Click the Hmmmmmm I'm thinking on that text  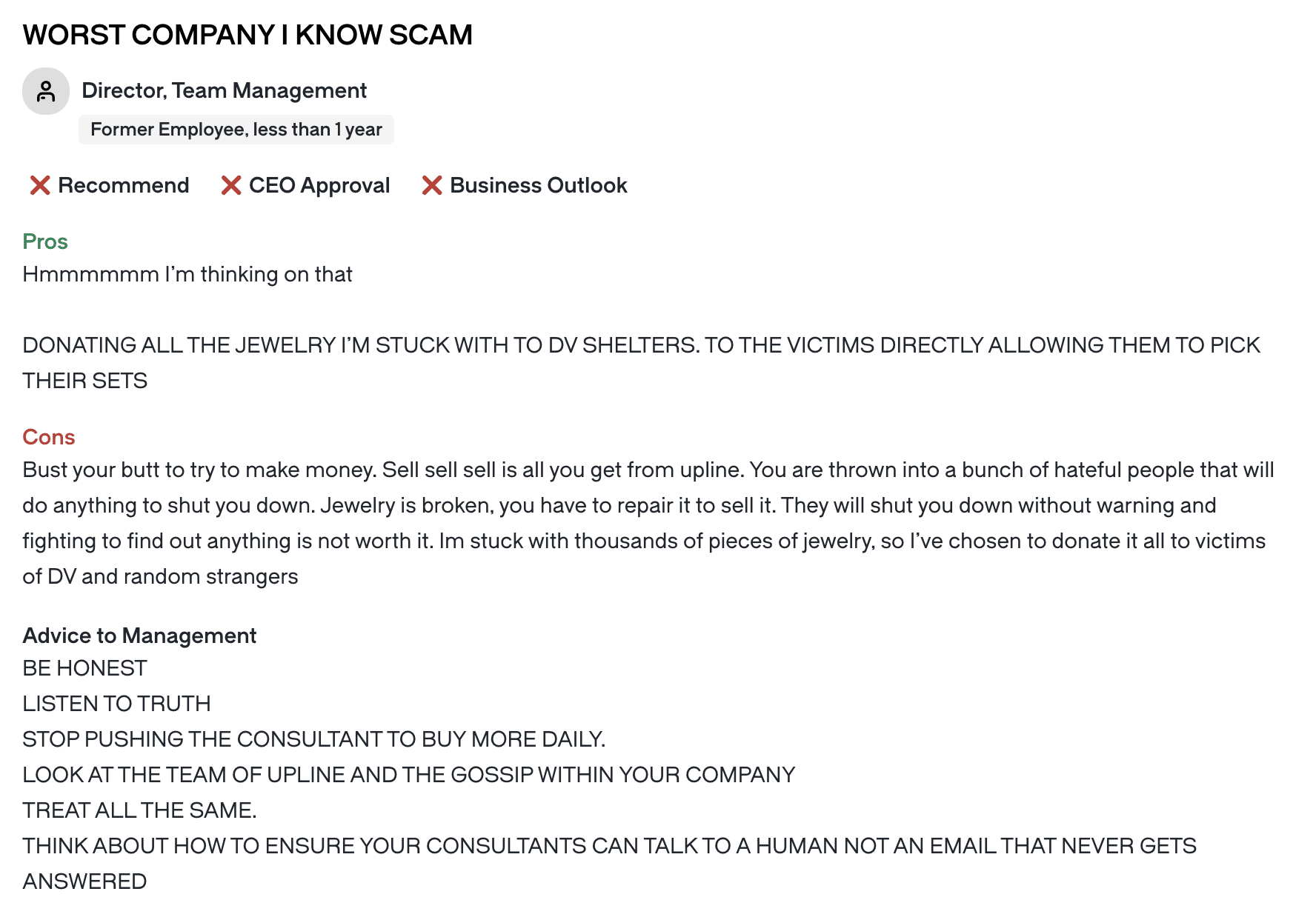187,274
